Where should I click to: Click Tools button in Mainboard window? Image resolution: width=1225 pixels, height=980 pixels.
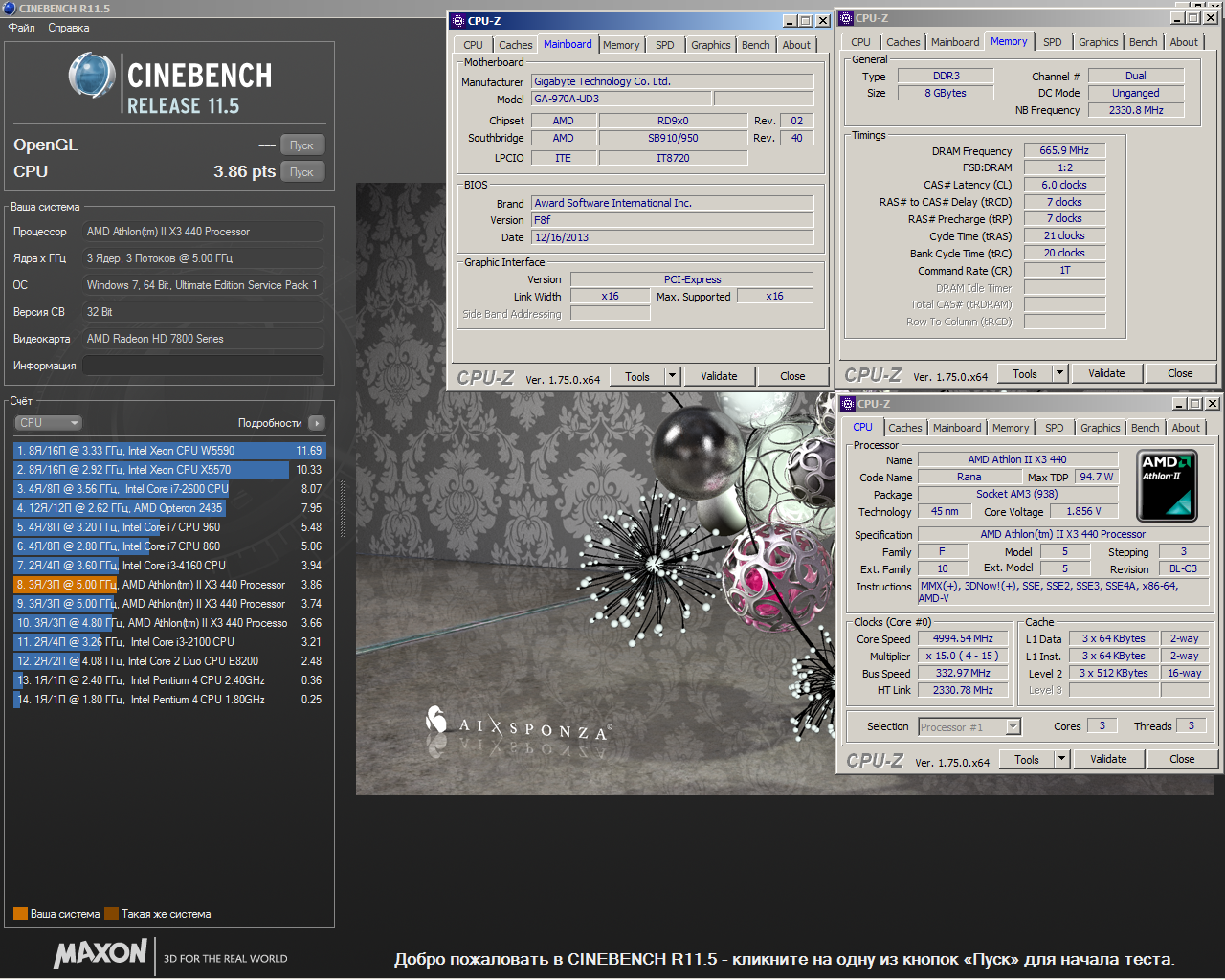coord(637,376)
